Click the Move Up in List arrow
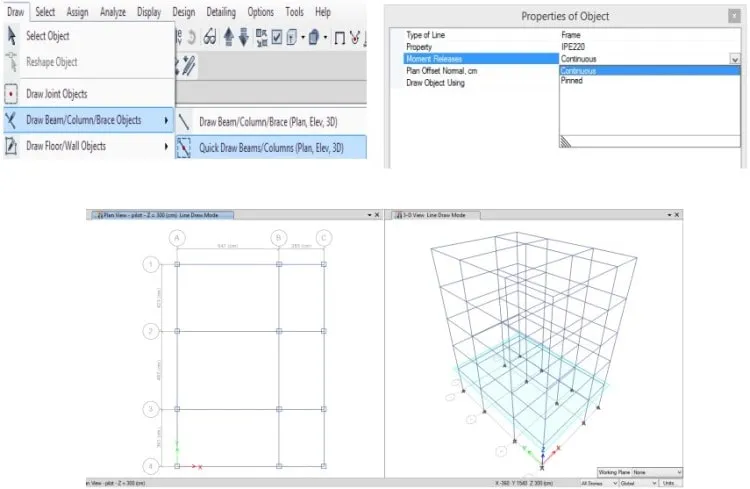This screenshot has height=489, width=750. 229,37
